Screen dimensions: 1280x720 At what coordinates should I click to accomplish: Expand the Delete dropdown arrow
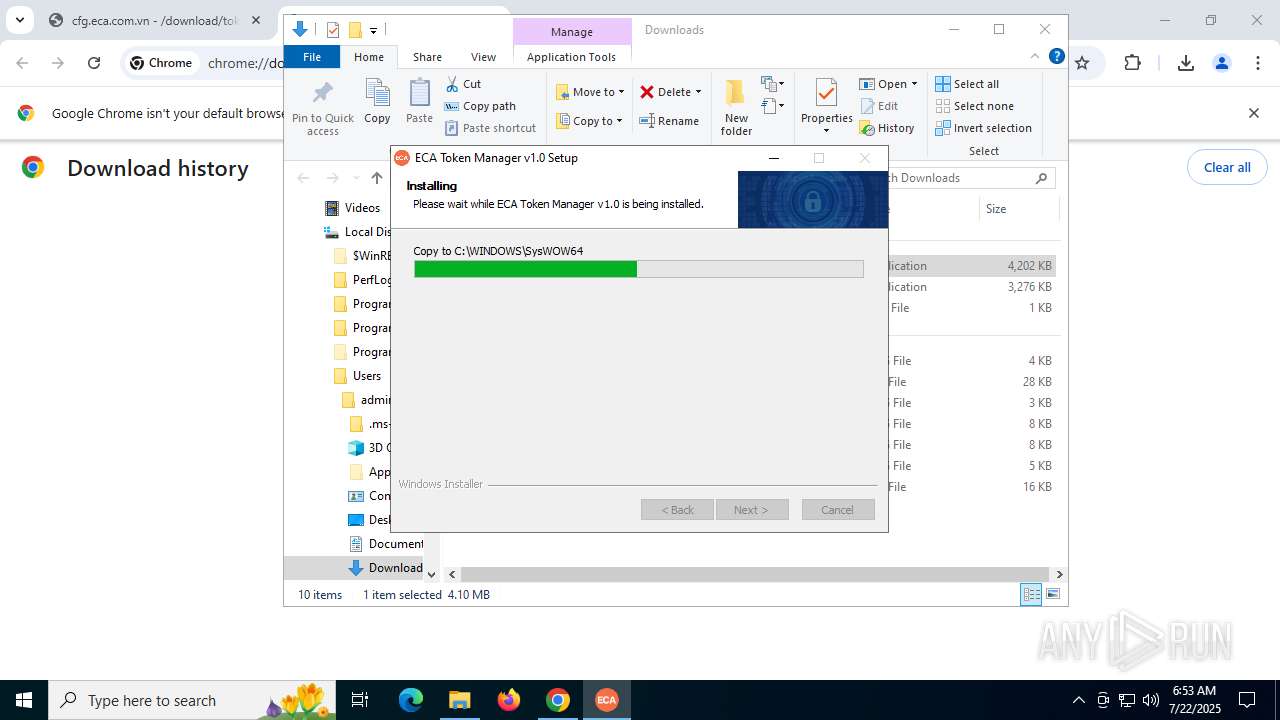coord(698,92)
